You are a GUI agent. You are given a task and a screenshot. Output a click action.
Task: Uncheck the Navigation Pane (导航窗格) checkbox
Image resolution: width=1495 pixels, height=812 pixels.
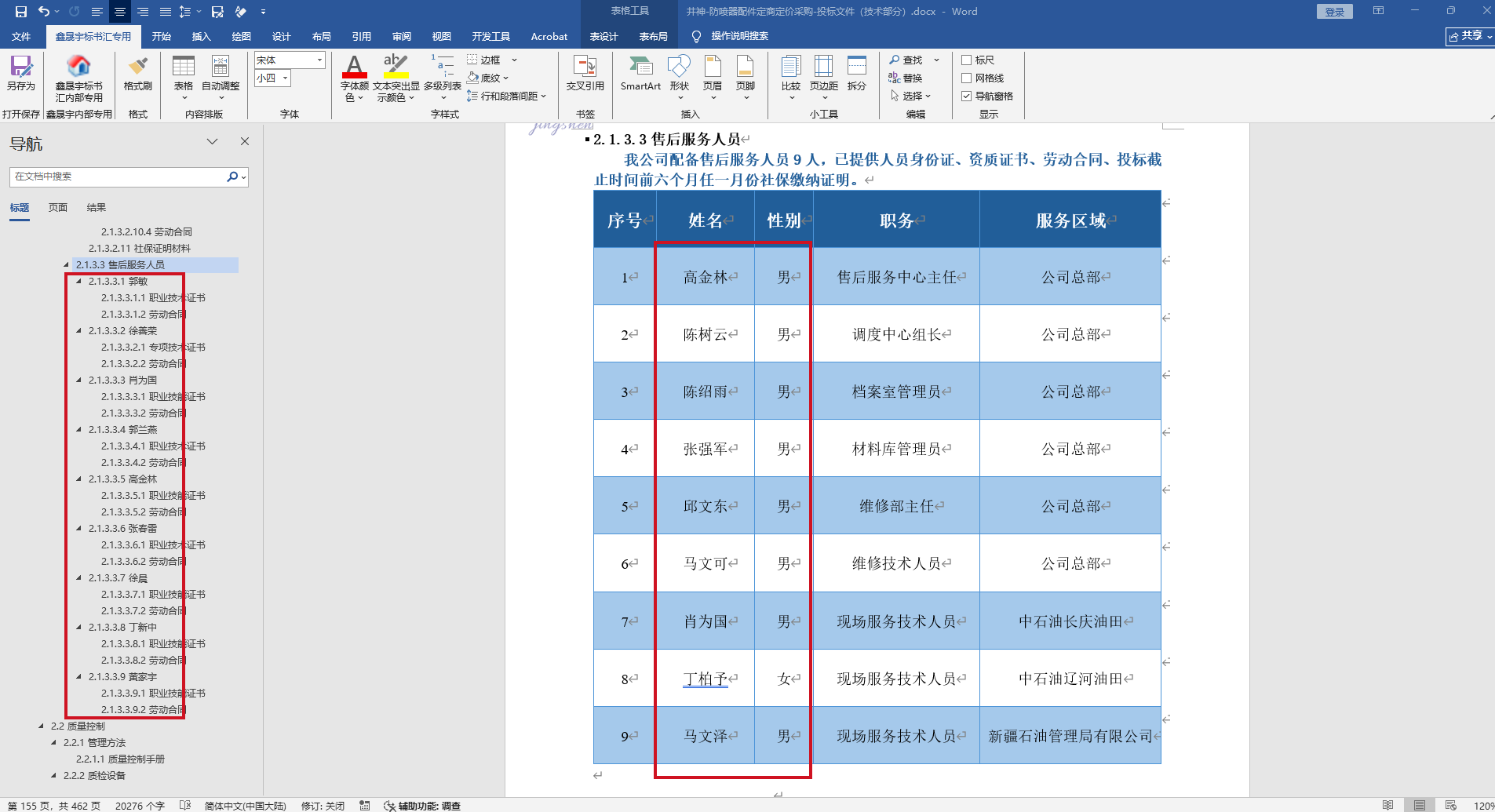pyautogui.click(x=967, y=96)
